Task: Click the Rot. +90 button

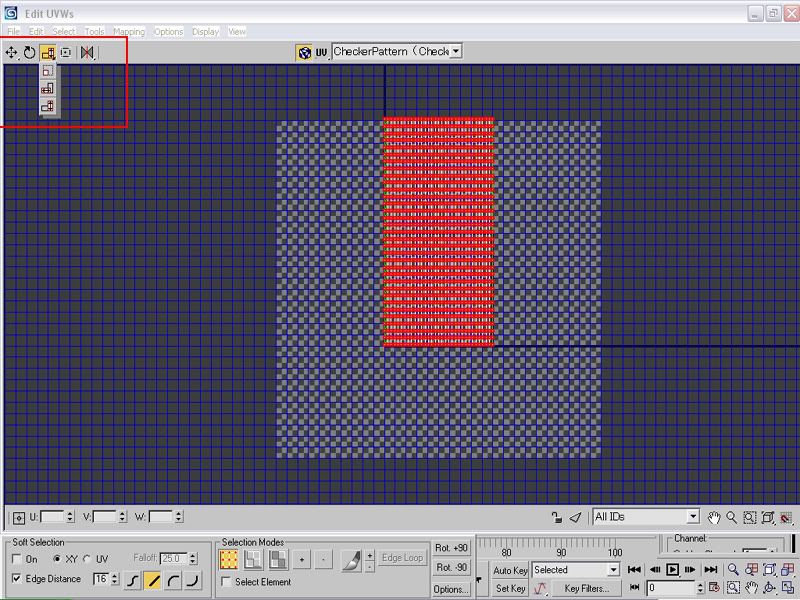Action: 452,548
